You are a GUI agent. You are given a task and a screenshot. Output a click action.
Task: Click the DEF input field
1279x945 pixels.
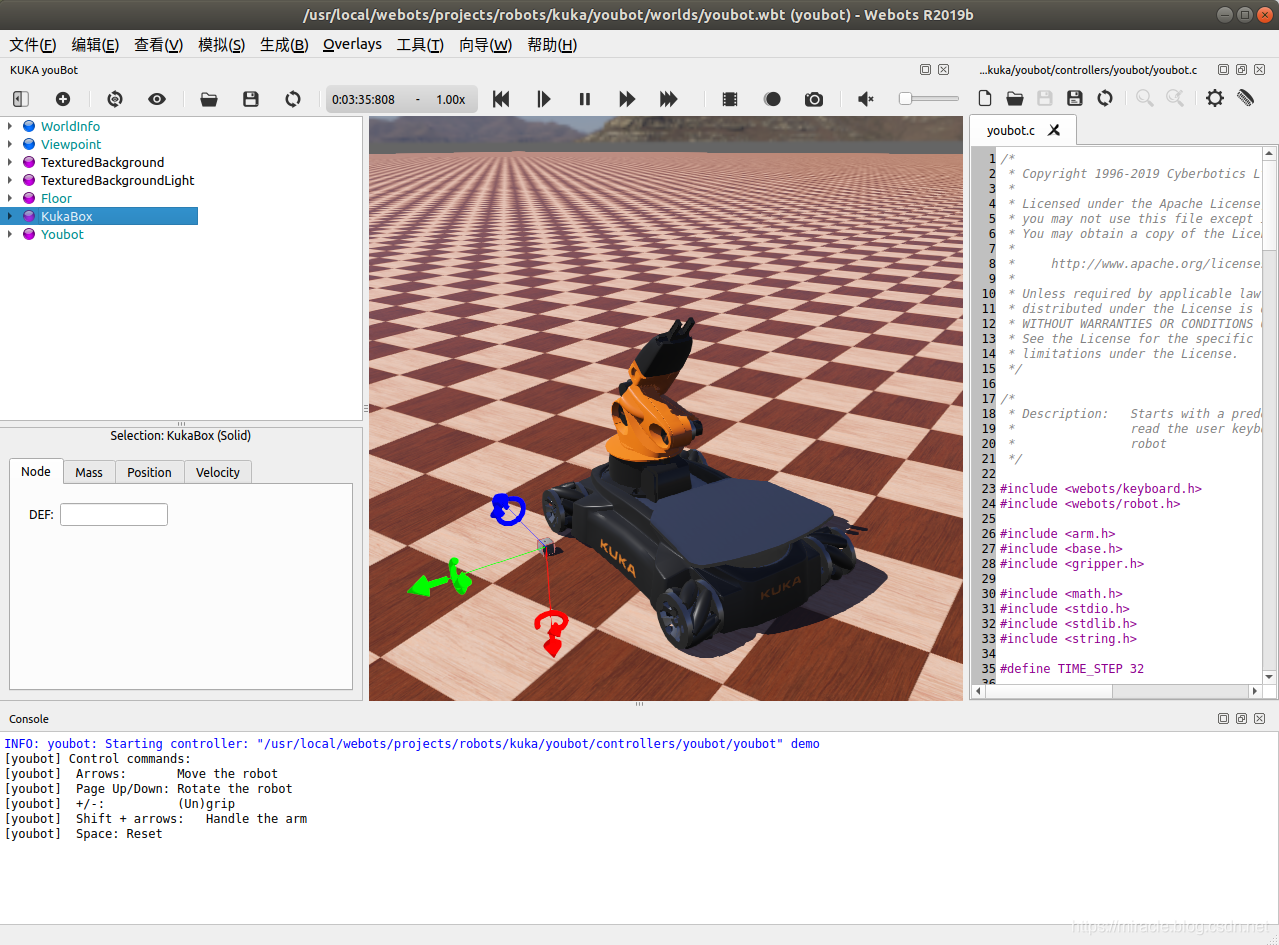point(114,514)
